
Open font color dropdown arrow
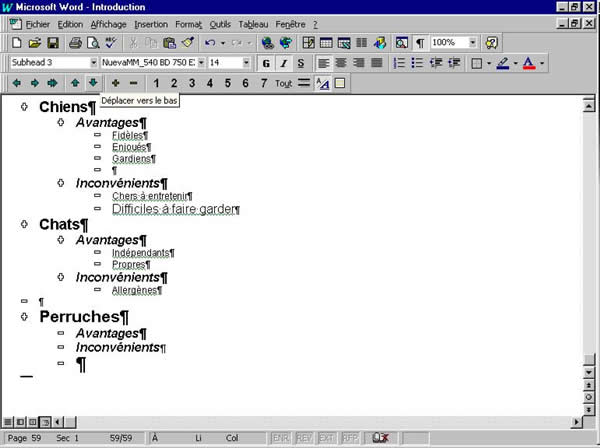tap(542, 63)
